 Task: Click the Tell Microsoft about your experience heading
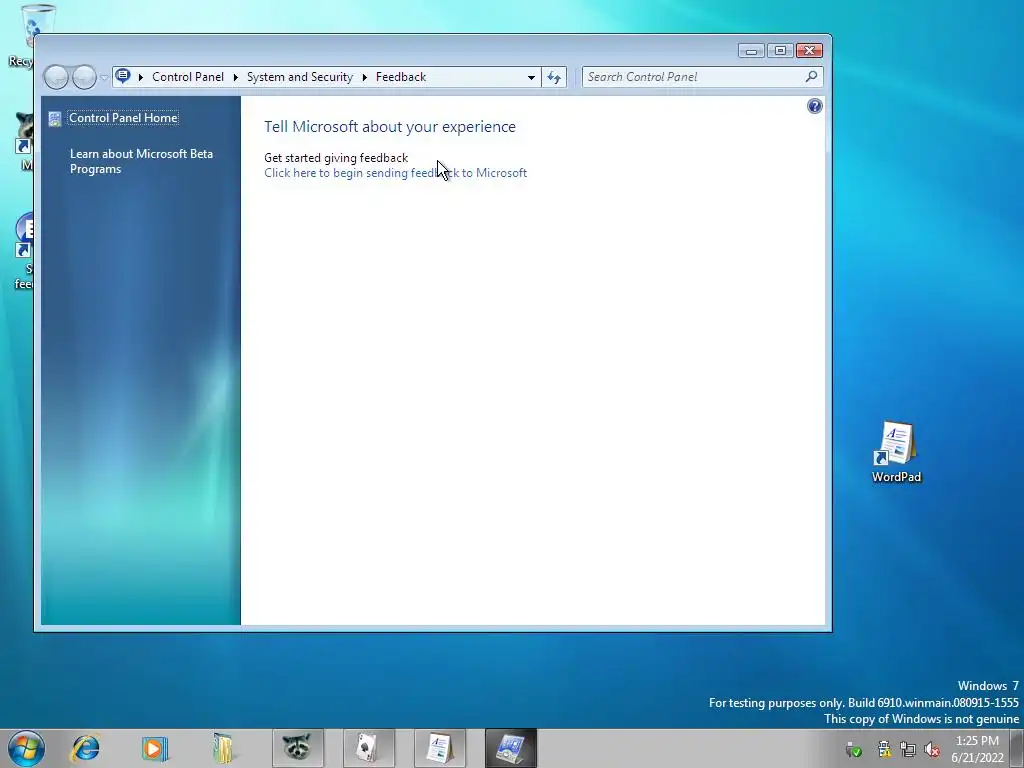pos(390,127)
